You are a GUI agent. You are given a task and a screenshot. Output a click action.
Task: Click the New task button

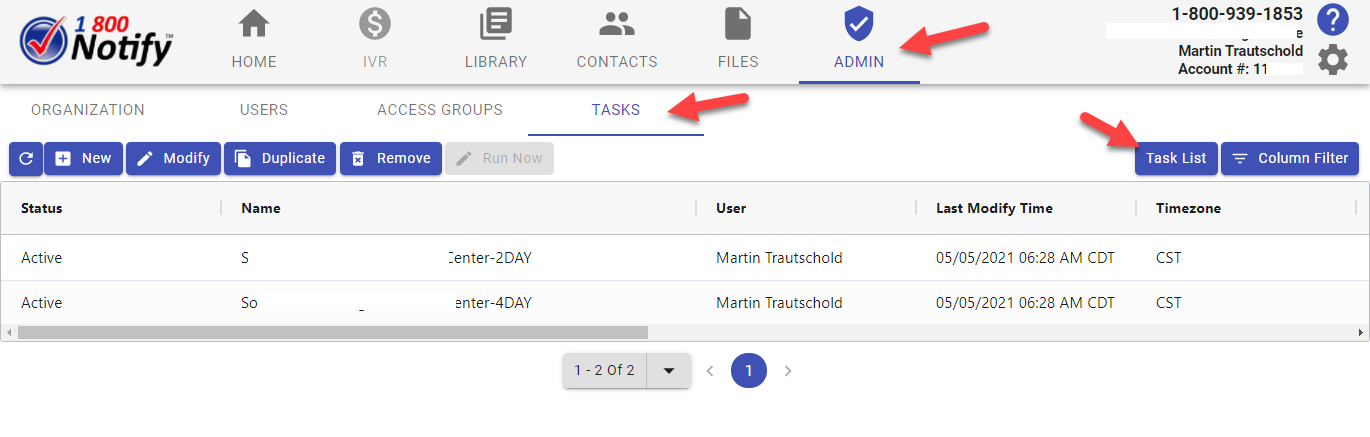[84, 159]
